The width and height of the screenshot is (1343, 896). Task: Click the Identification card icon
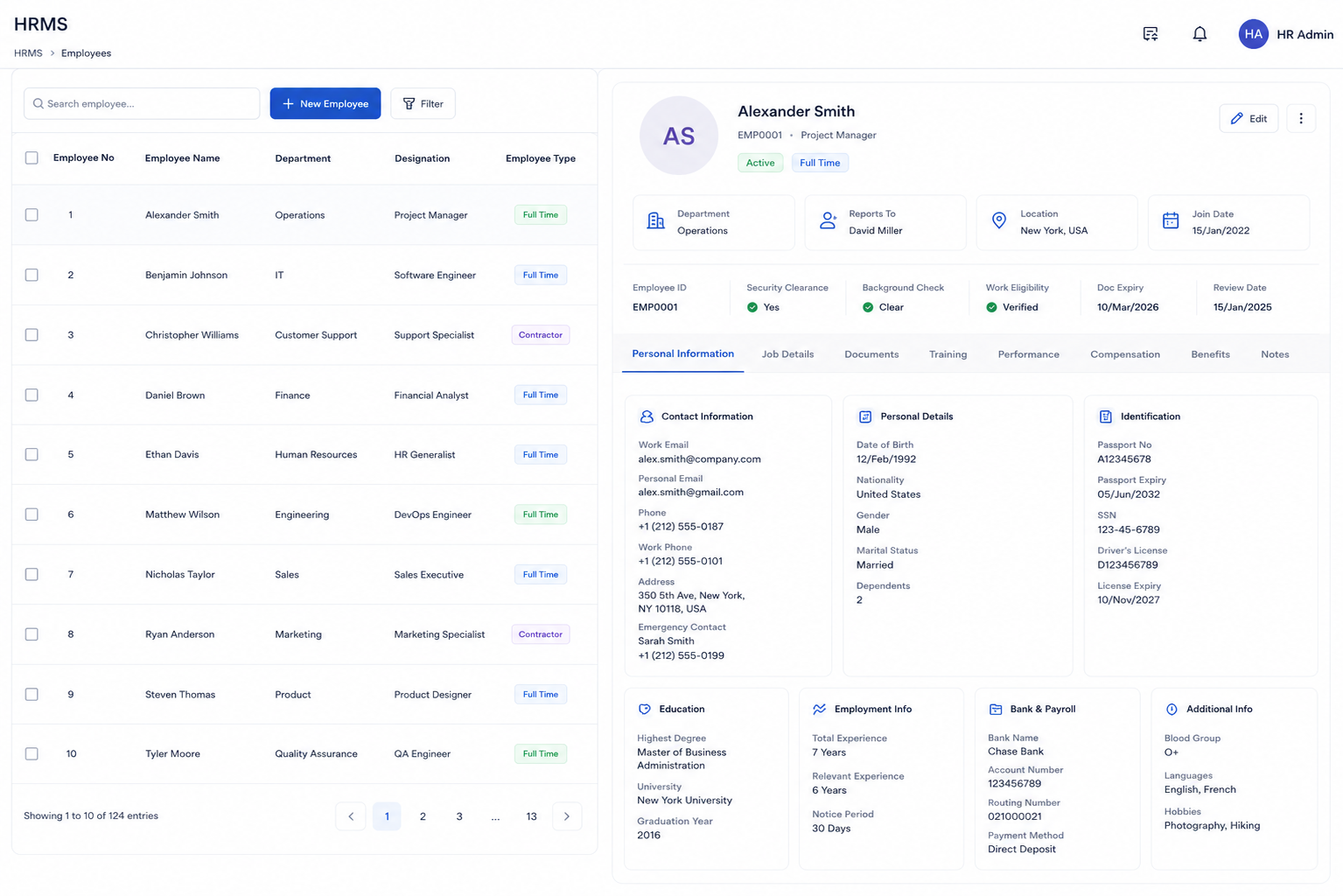click(1106, 416)
